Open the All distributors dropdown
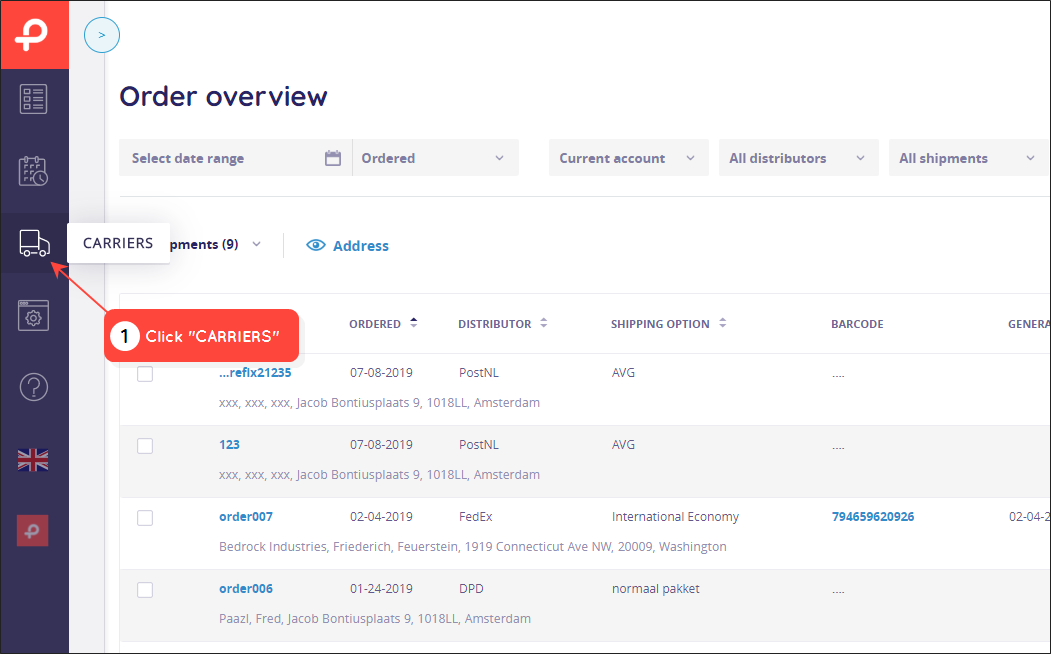 tap(798, 158)
